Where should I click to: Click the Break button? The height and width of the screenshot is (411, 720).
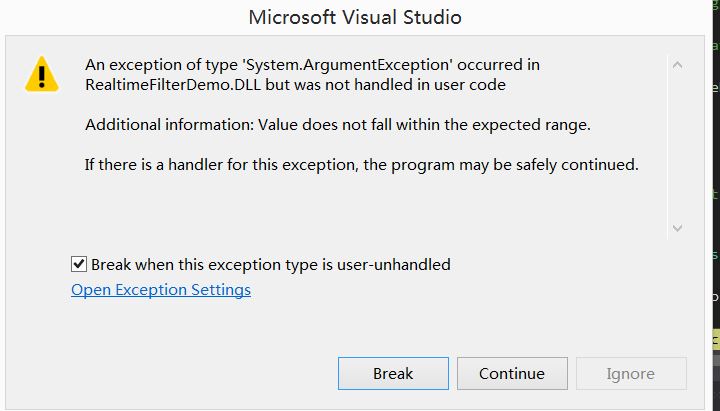pyautogui.click(x=393, y=373)
